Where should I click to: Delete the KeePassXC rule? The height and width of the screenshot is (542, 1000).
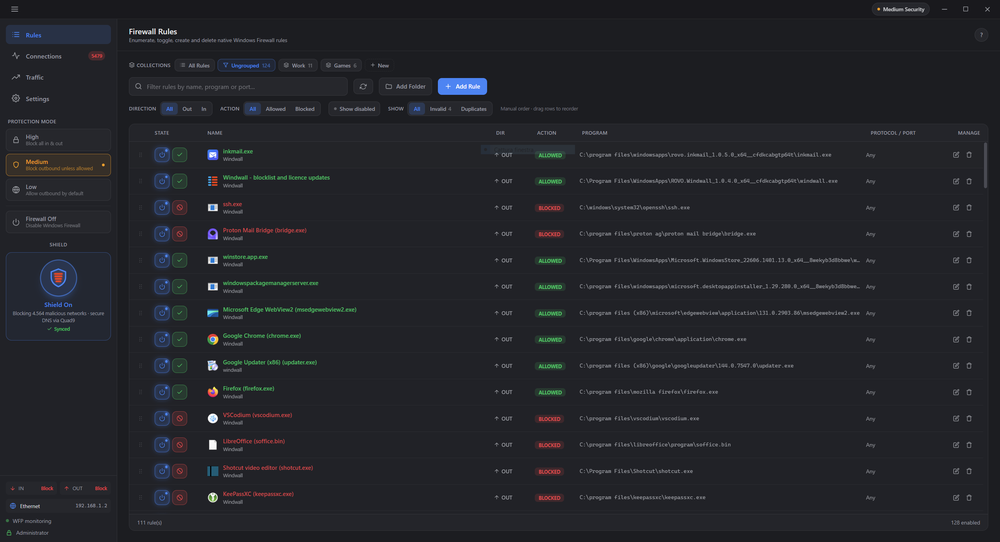click(x=969, y=497)
